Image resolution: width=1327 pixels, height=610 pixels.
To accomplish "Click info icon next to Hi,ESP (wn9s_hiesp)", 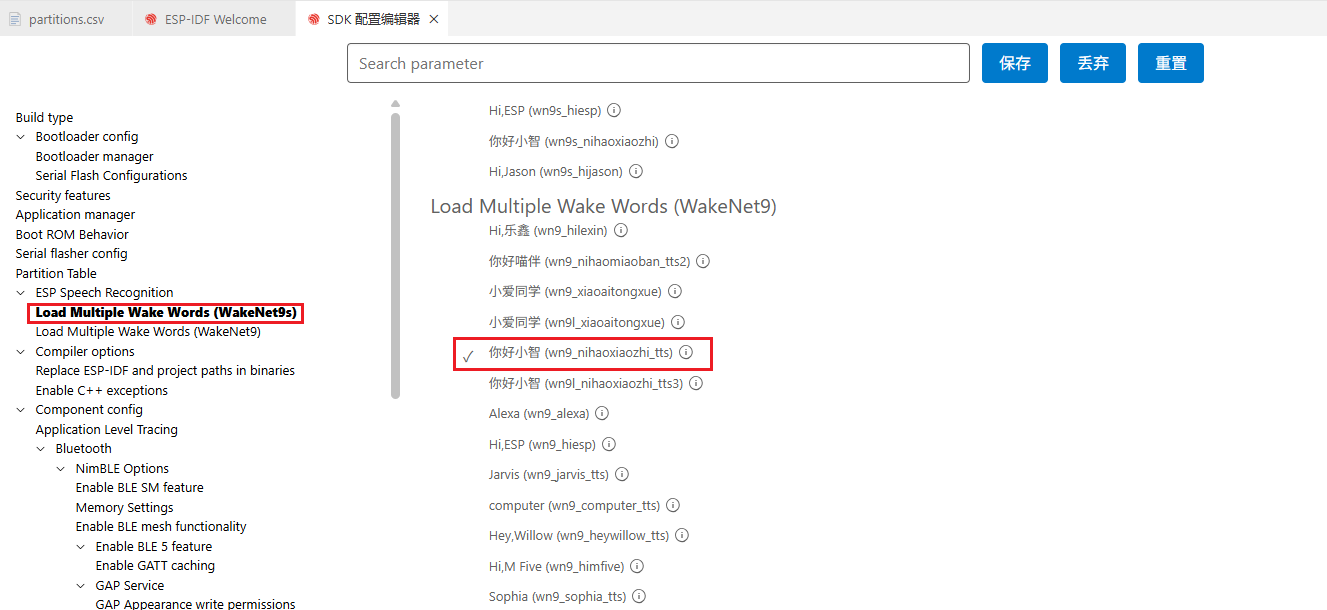I will pos(614,111).
